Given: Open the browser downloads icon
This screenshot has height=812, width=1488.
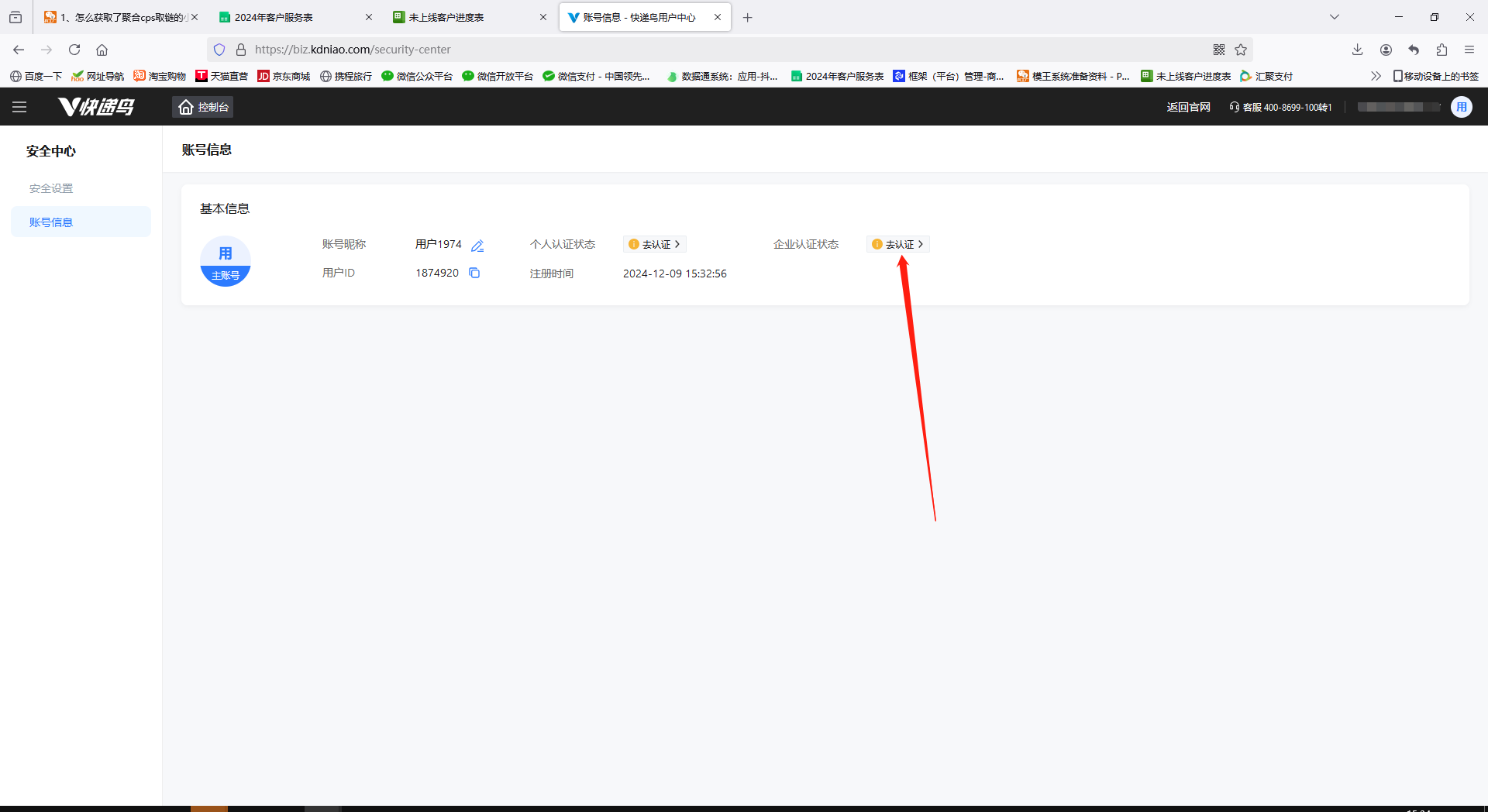Looking at the screenshot, I should click(x=1357, y=50).
